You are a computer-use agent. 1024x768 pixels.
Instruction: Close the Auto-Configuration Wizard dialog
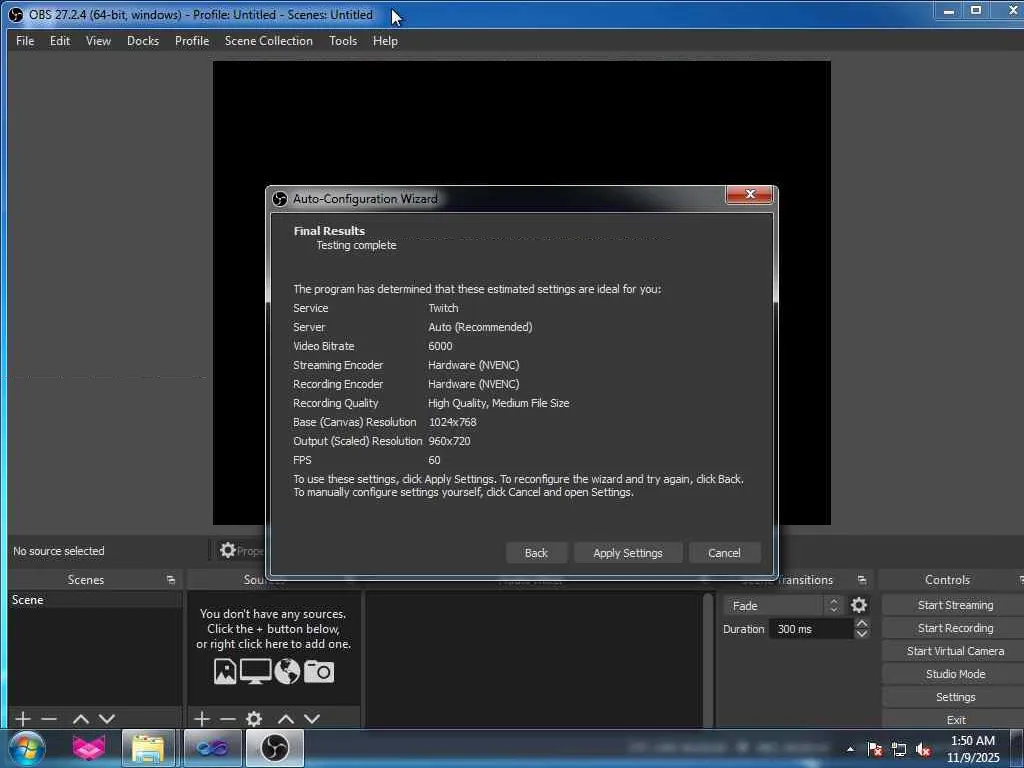point(750,194)
